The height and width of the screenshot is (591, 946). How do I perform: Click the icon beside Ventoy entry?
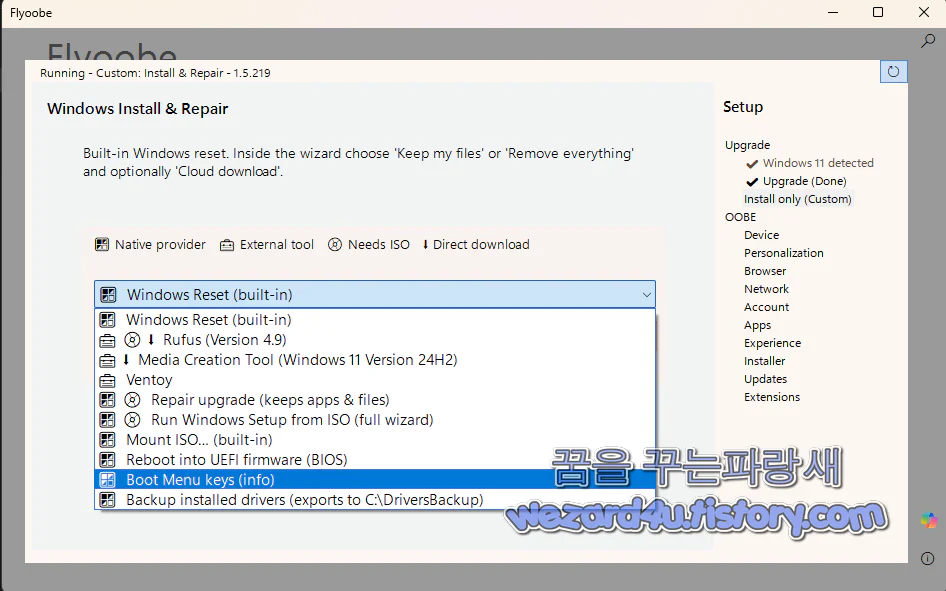[107, 381]
